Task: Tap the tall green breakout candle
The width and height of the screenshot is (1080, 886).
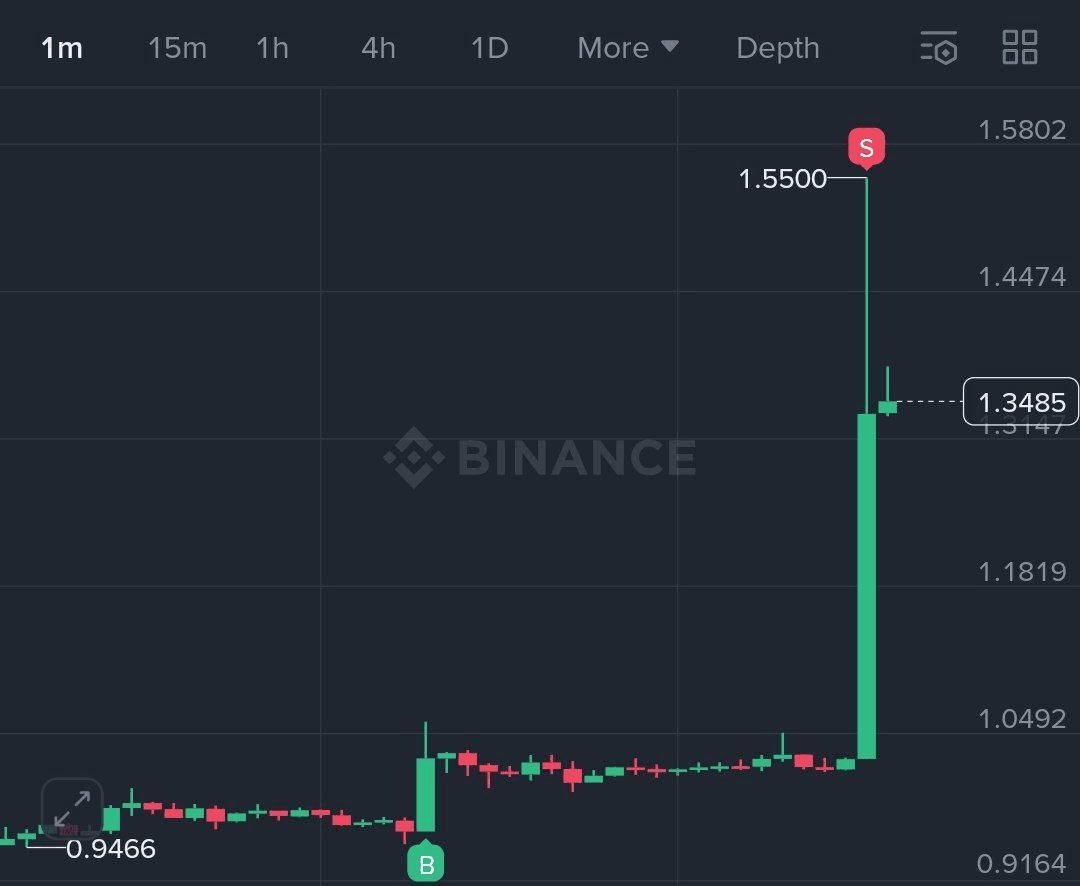Action: point(866,586)
